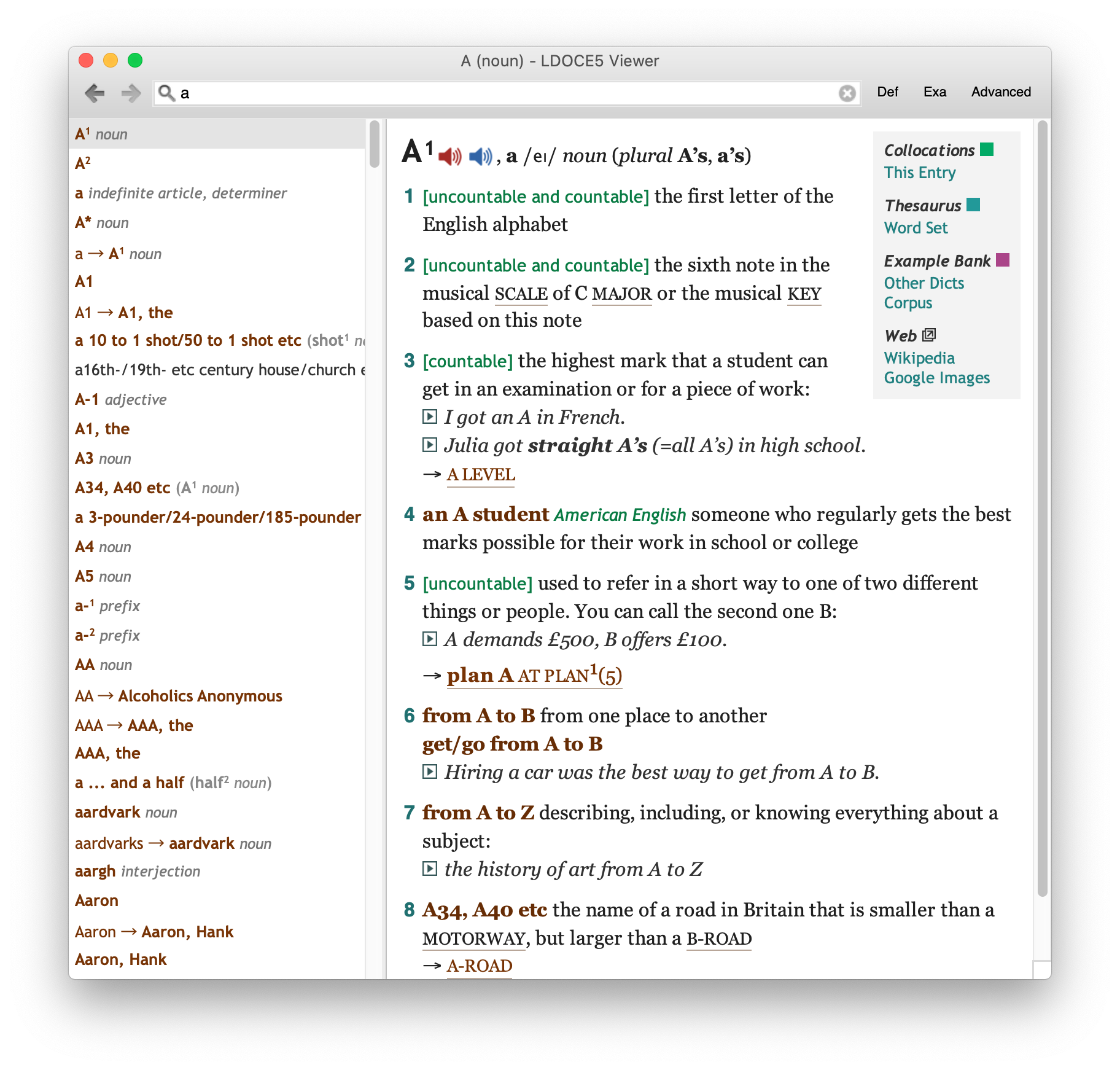
Task: Select the 'Aaron, Hank' entry
Action: [217, 959]
